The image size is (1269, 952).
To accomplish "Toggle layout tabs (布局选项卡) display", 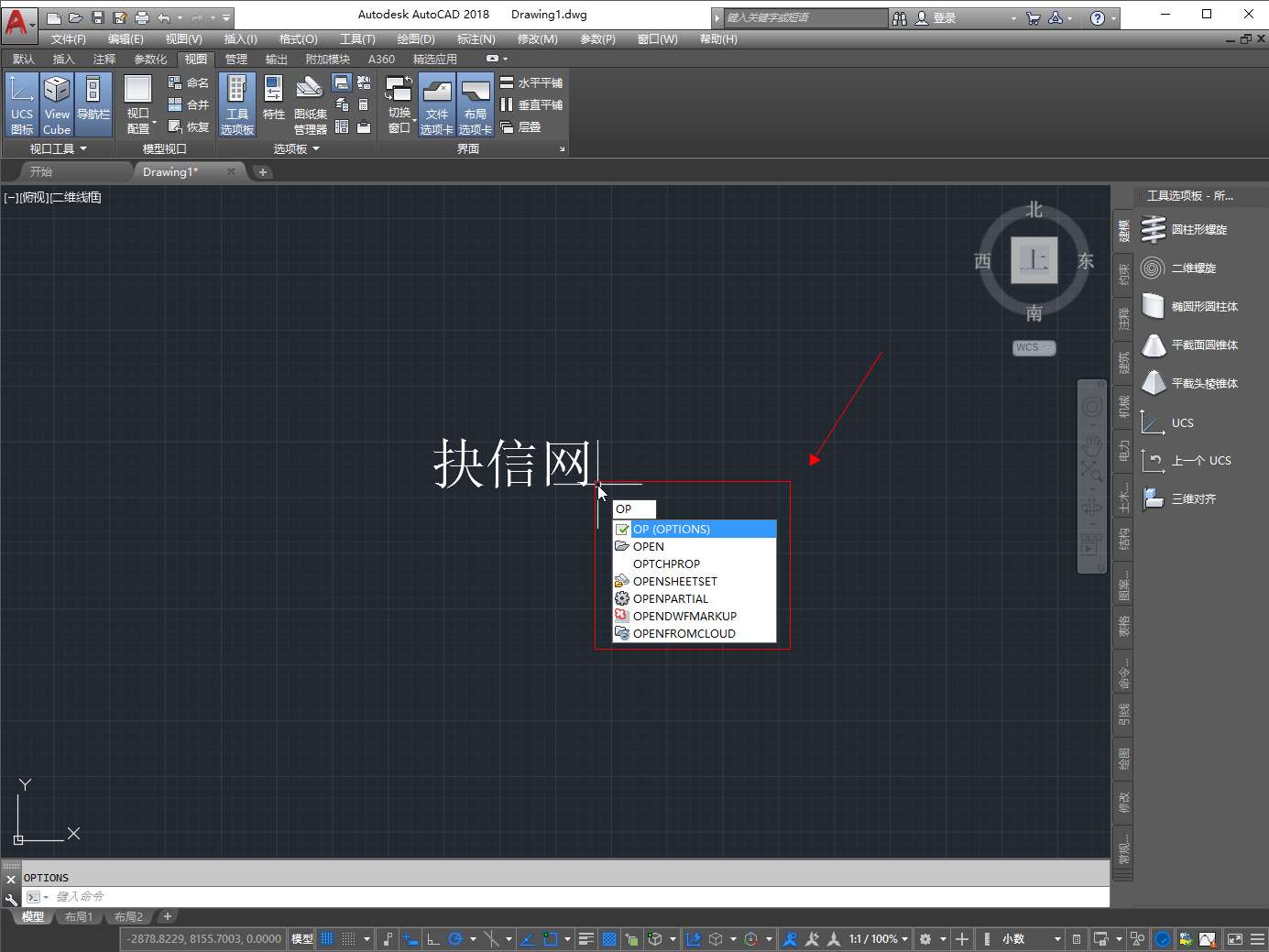I will pyautogui.click(x=476, y=104).
